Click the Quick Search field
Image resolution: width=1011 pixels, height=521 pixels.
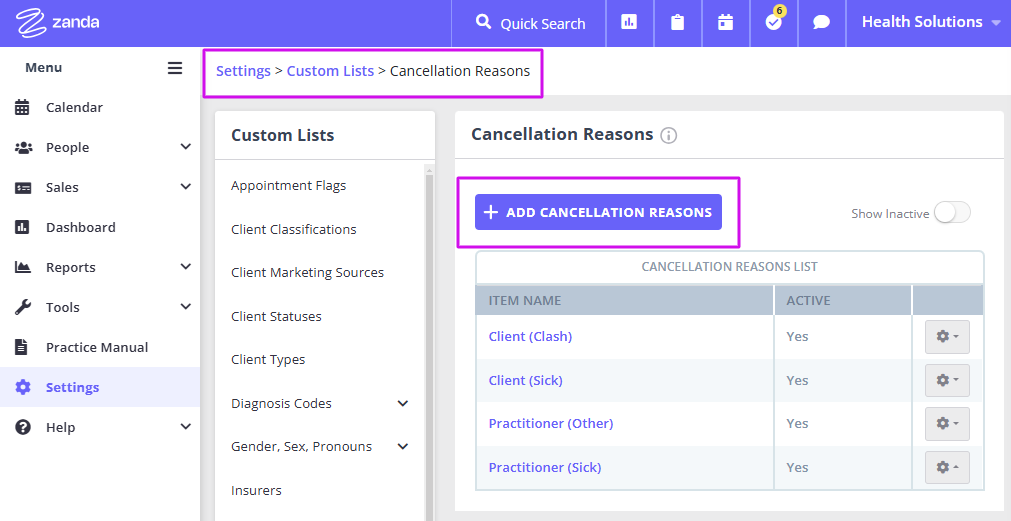point(530,23)
